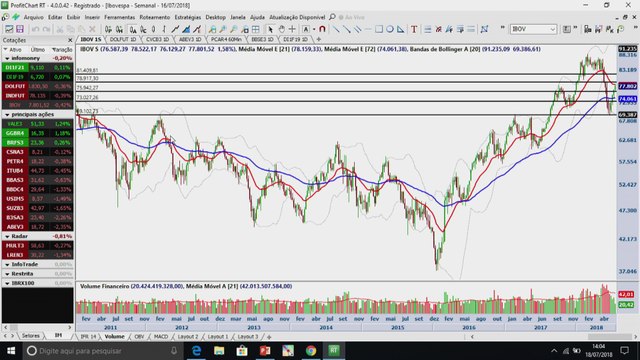
Task: Switch to area chart style icon
Action: [186, 29]
